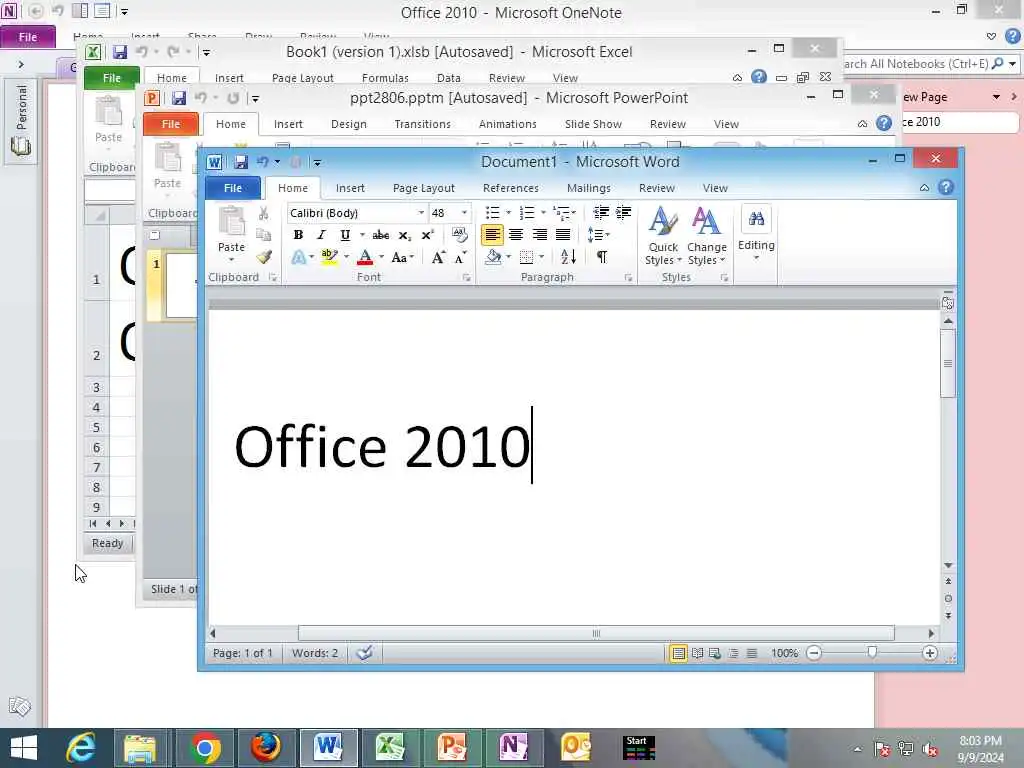Apply Subscript formatting in Word
This screenshot has width=1024, height=768.
(x=405, y=235)
